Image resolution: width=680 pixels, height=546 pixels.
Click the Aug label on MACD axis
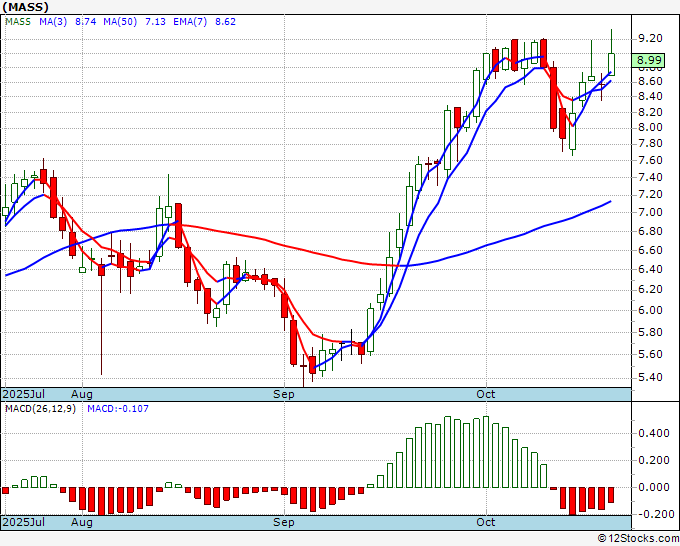82,522
